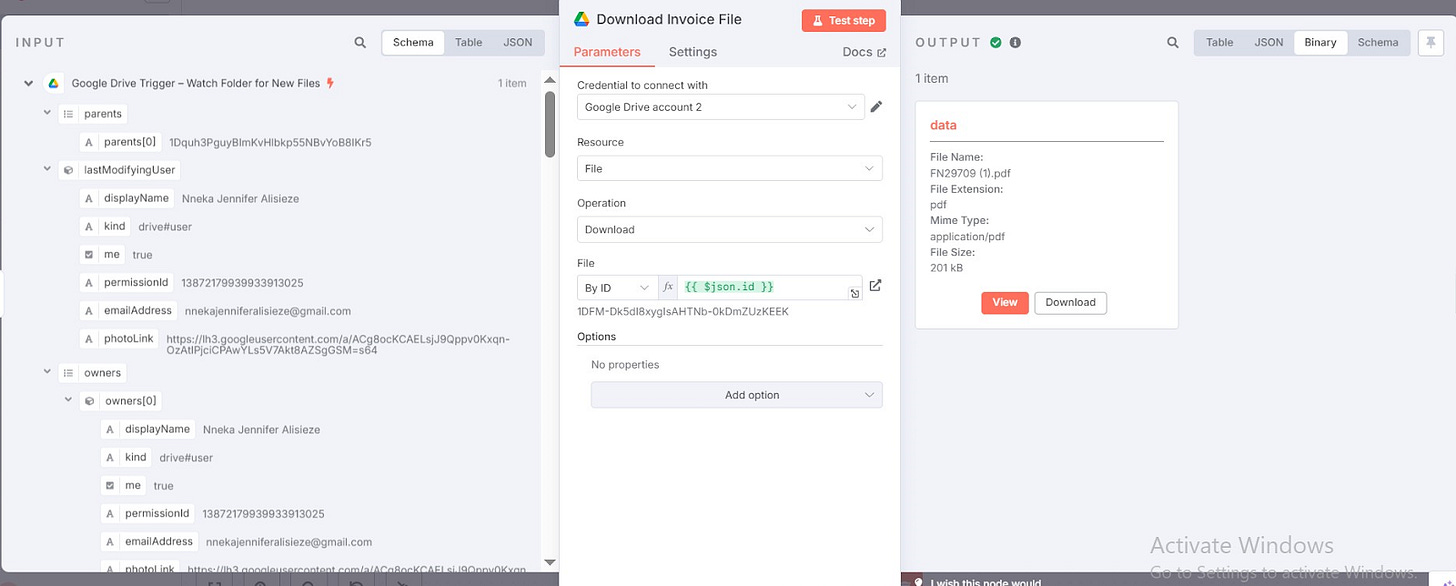
Task: Click the Test step button
Action: pos(844,20)
